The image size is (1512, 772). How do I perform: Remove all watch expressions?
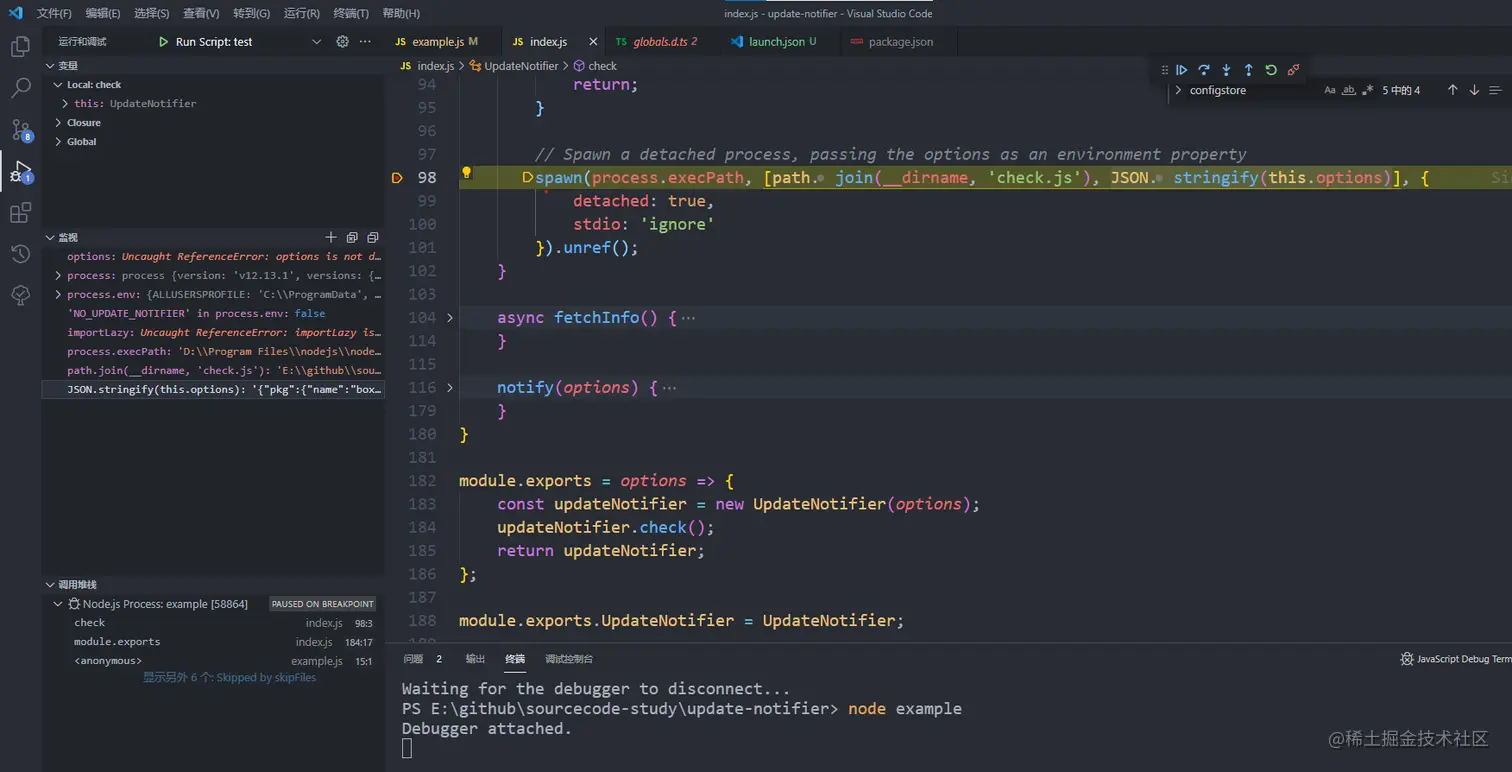[x=373, y=237]
